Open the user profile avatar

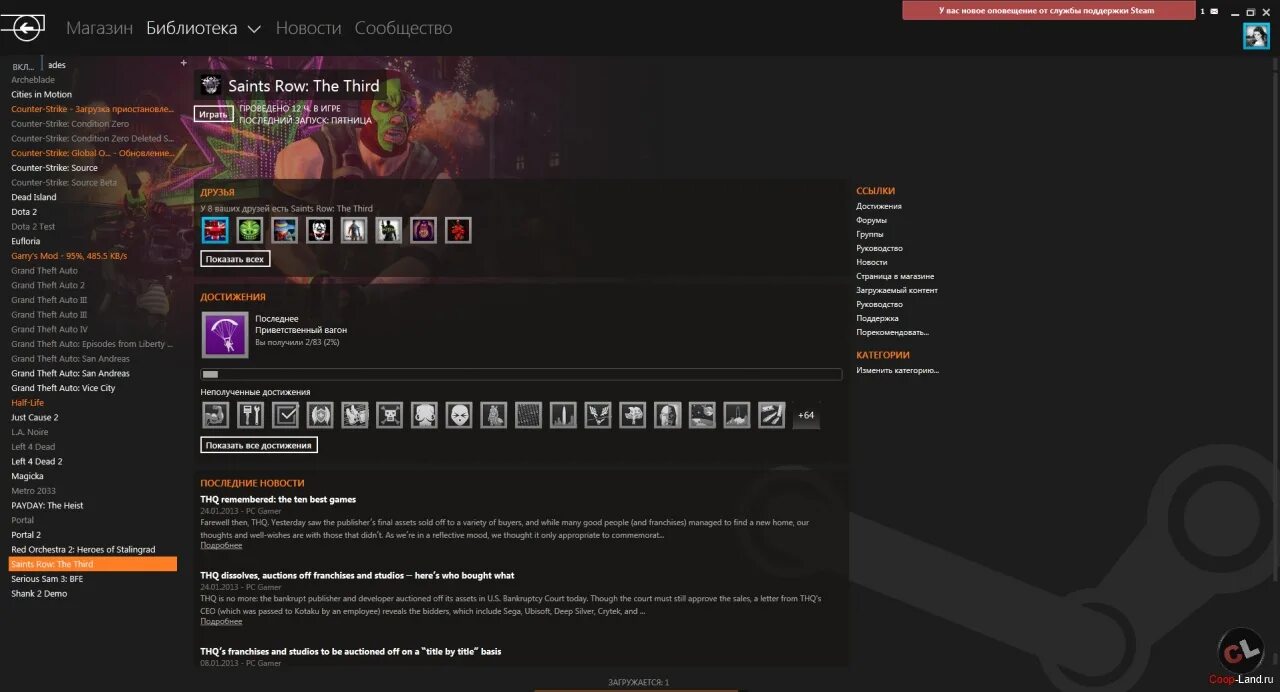tap(1256, 36)
